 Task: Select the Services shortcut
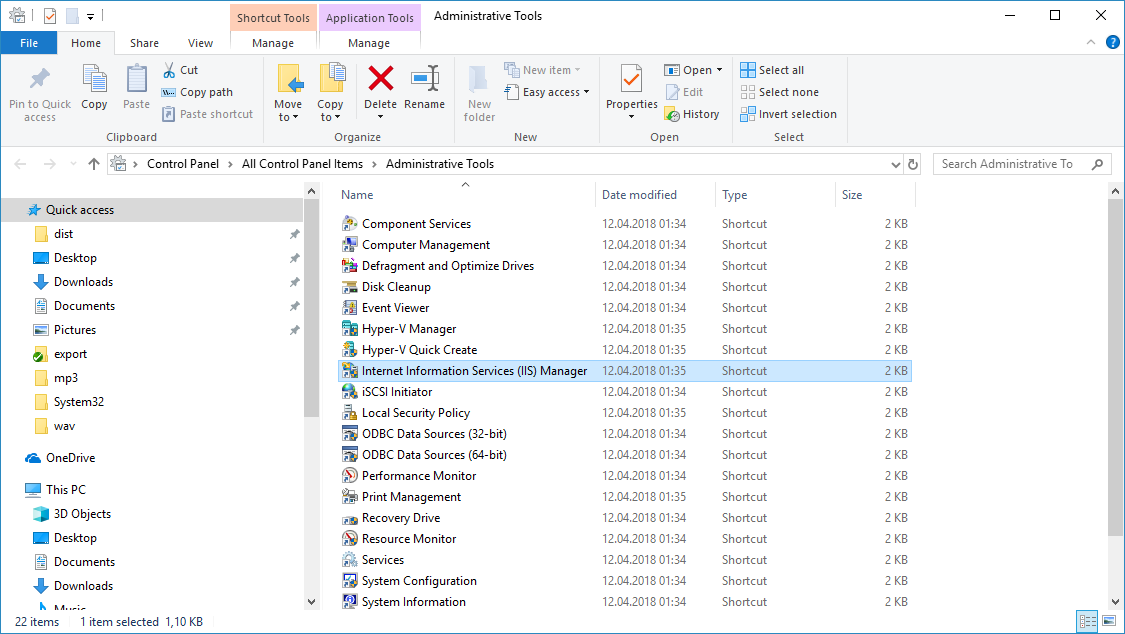pyautogui.click(x=383, y=560)
